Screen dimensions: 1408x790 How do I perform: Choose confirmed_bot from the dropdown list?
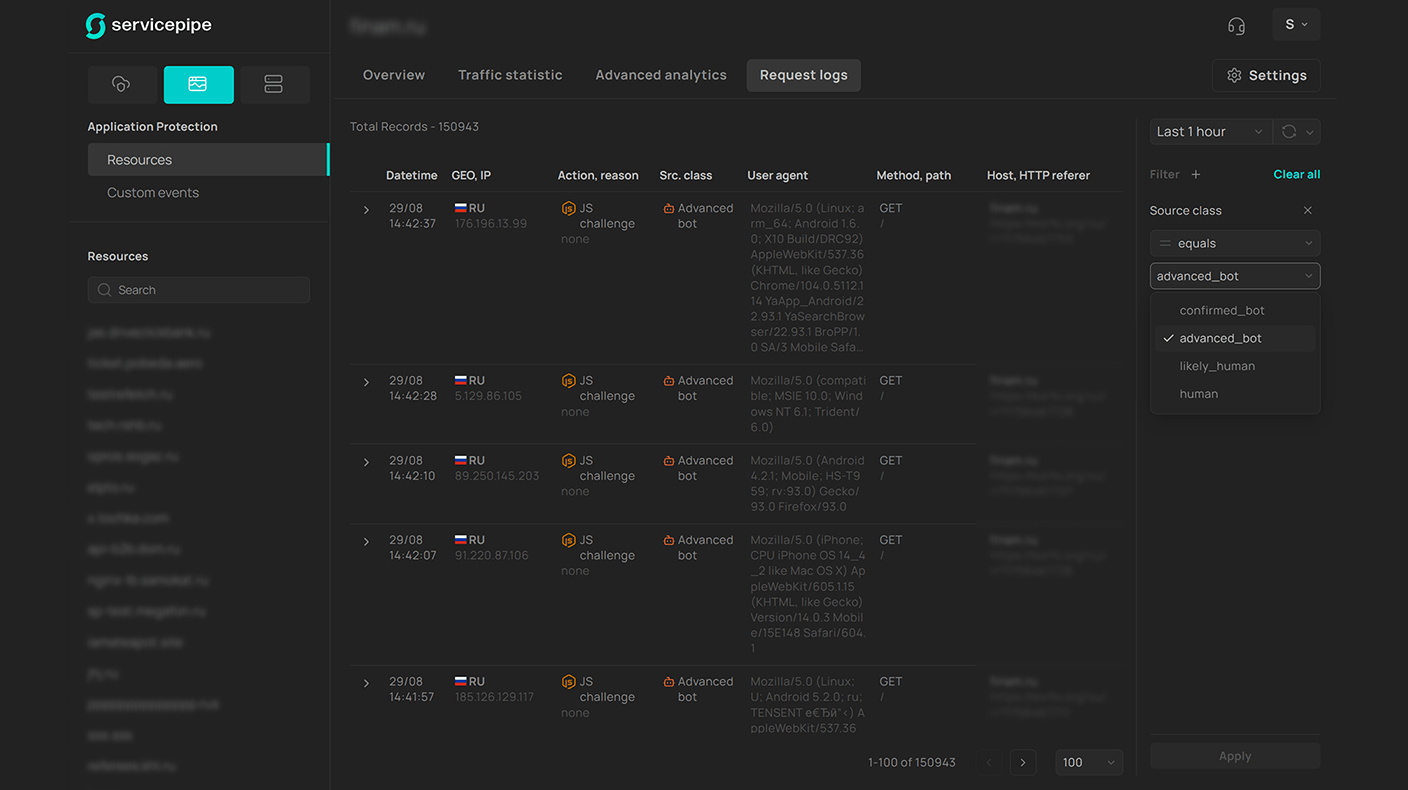pos(1222,311)
